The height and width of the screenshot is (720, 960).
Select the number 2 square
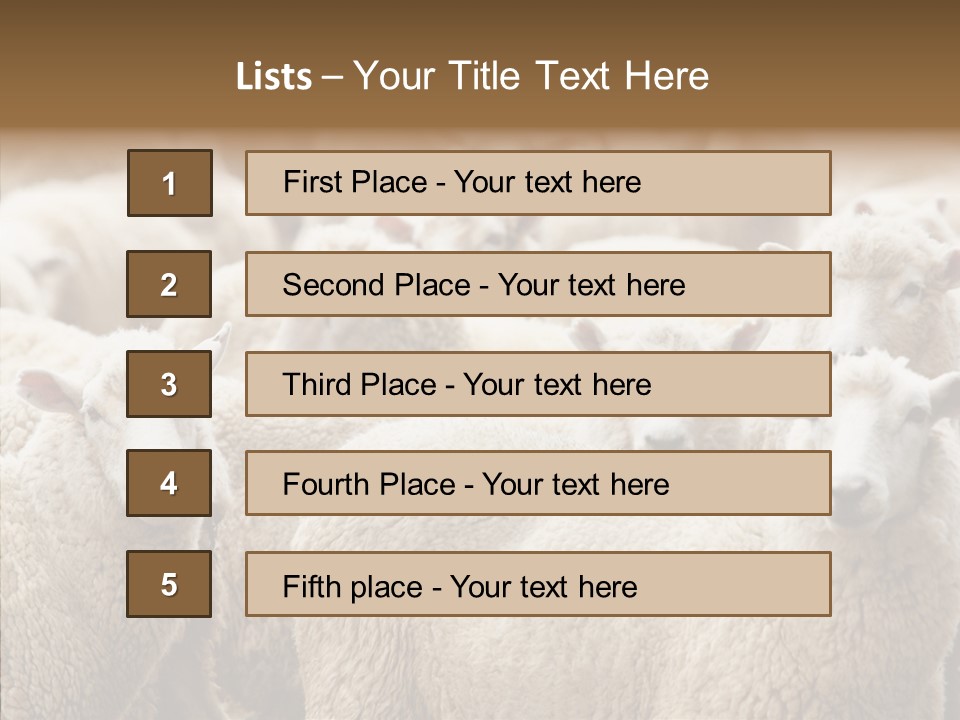pos(169,284)
